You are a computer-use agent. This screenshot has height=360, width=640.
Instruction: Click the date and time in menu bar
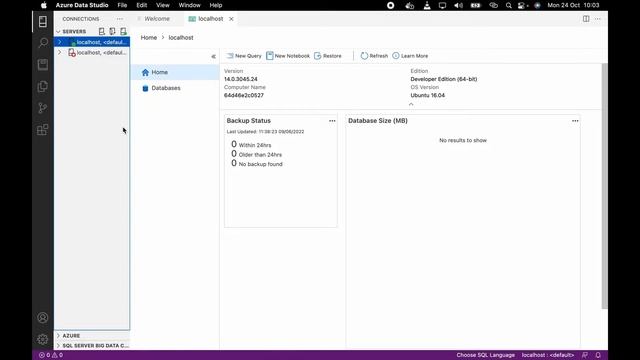573,5
